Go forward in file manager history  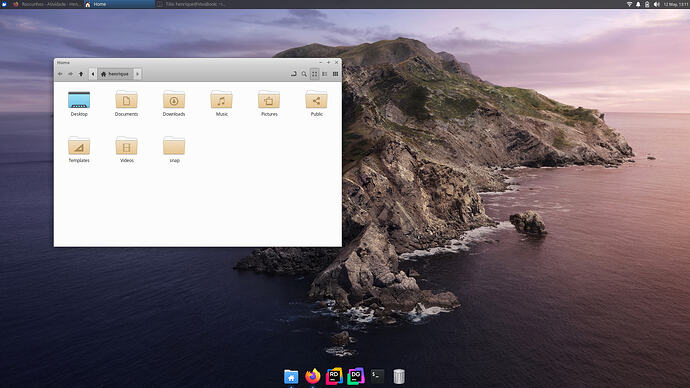point(70,74)
